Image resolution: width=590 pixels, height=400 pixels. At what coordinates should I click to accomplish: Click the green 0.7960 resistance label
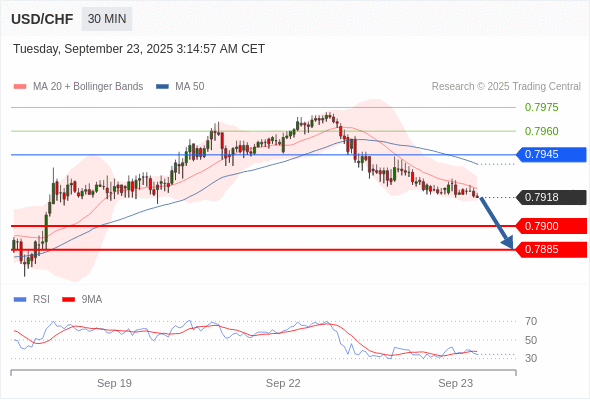[x=541, y=131]
